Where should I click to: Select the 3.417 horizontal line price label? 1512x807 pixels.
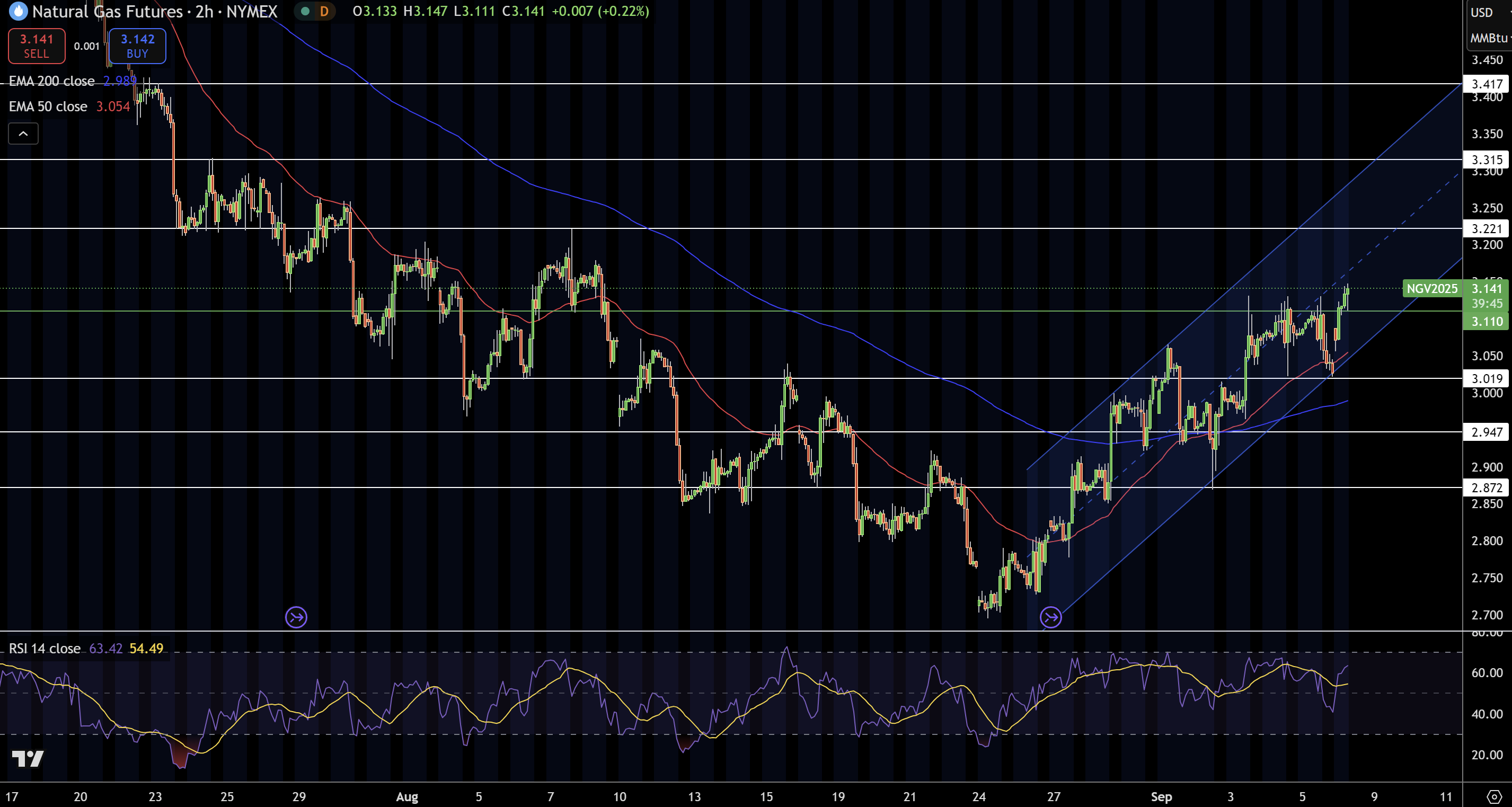tap(1487, 84)
